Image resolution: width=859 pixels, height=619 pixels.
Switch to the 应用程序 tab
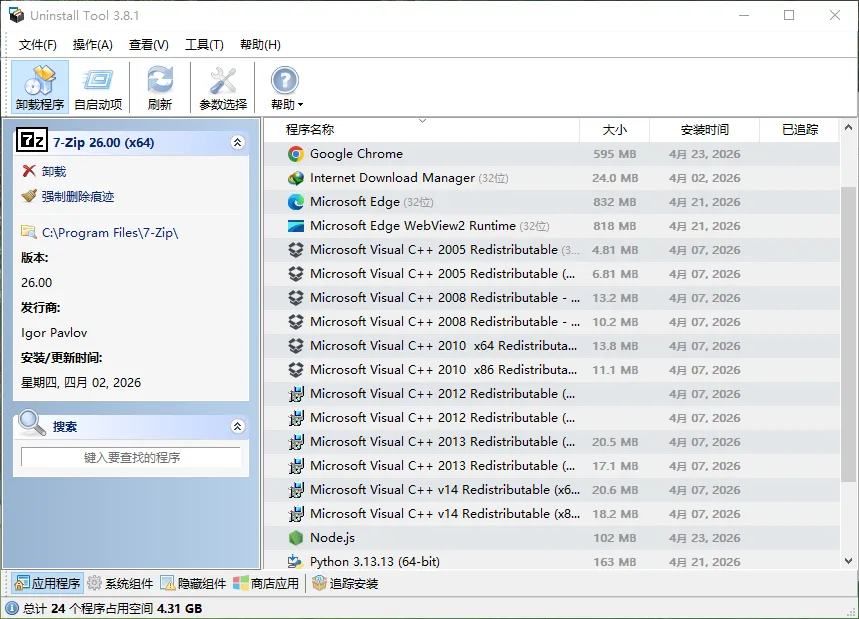coord(47,583)
